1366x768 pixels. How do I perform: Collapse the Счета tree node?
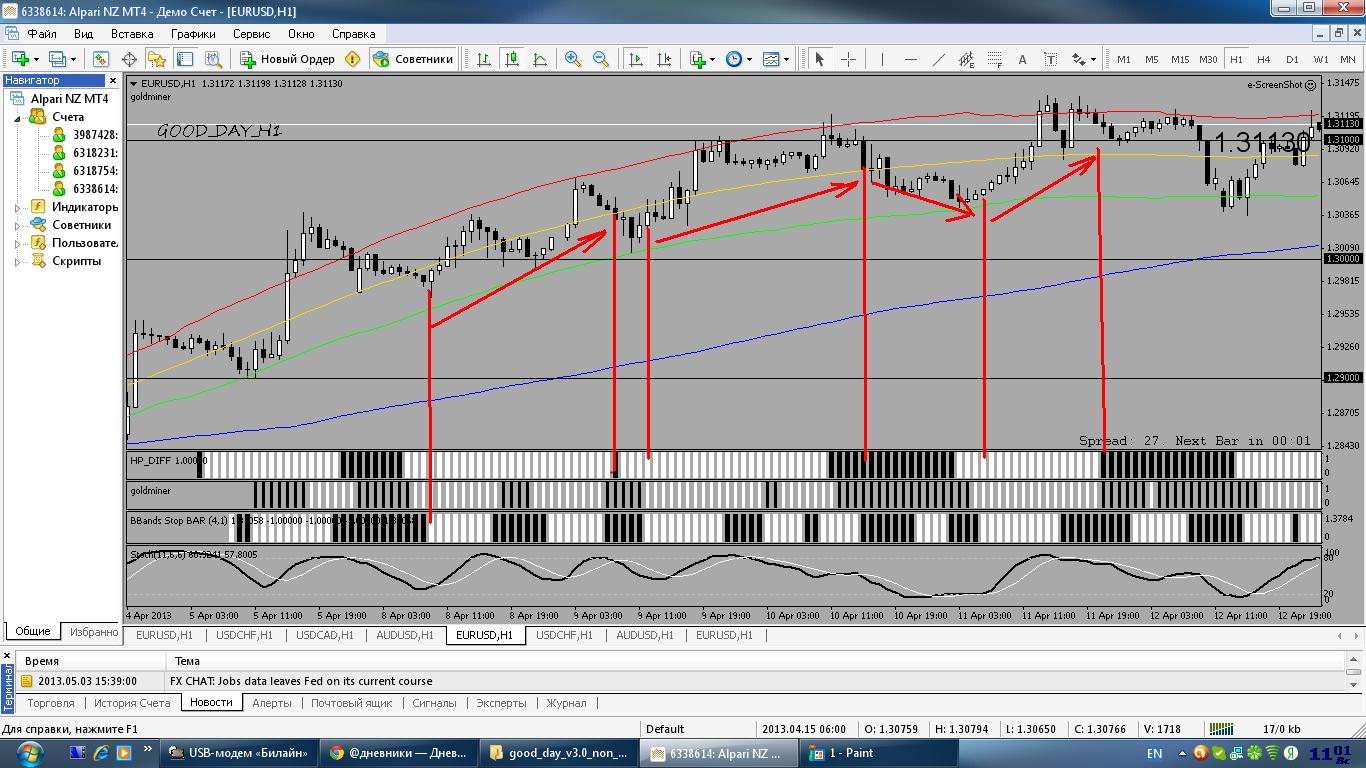17,118
